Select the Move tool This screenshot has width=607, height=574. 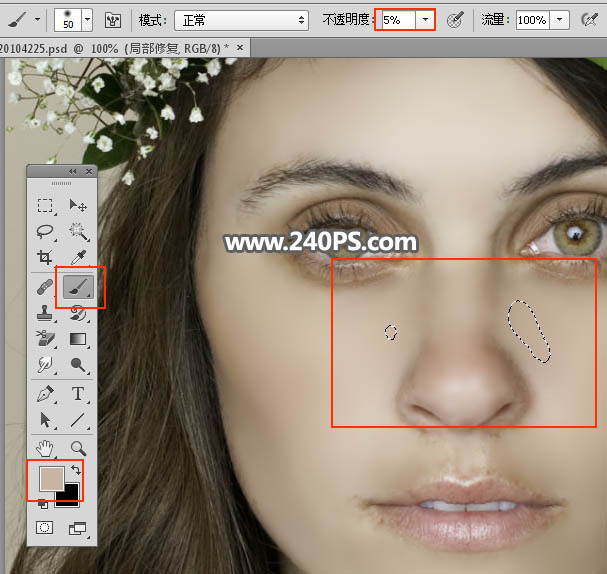(x=78, y=205)
